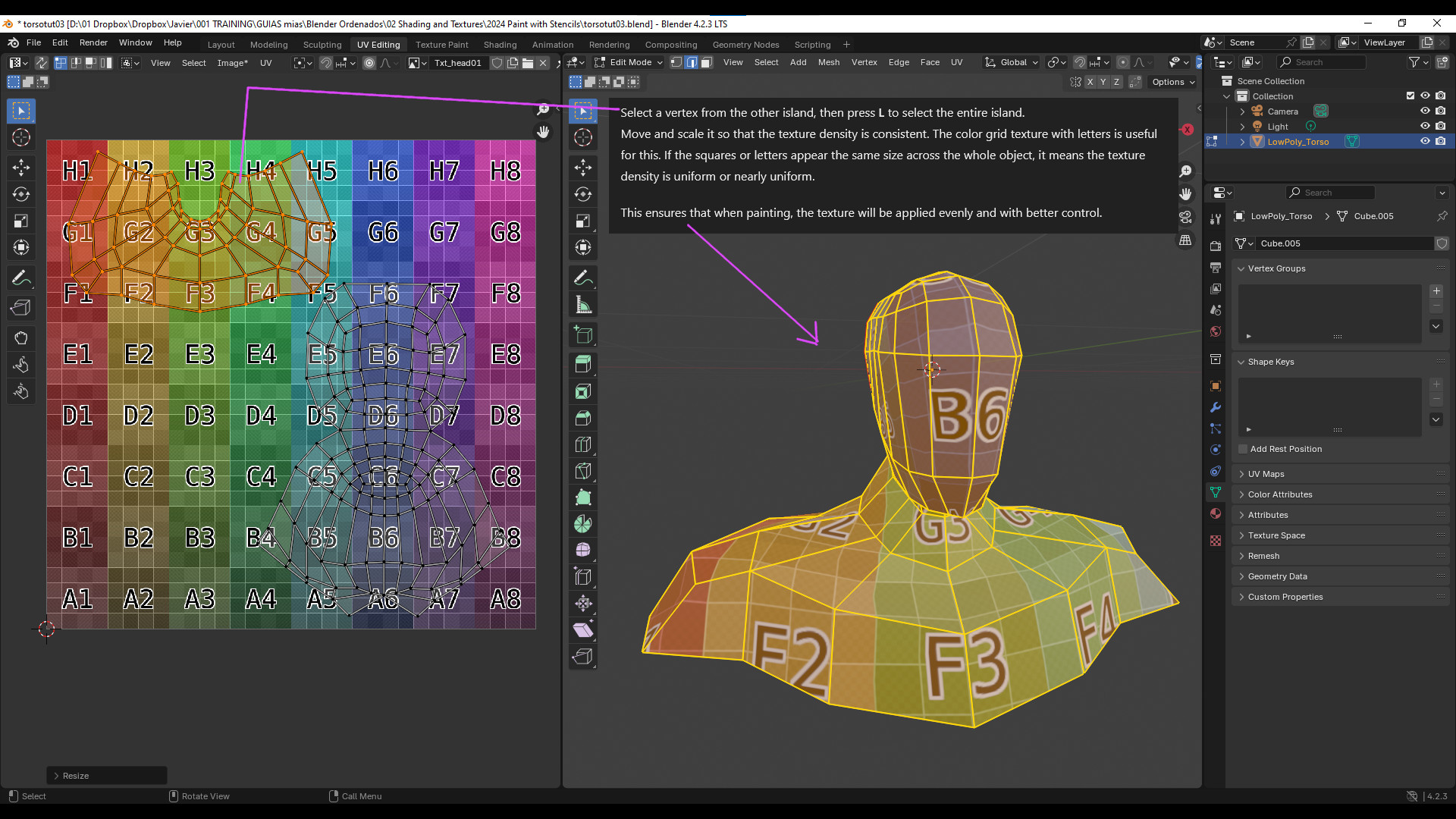
Task: Collapse the Shape Keys panel
Action: coord(1241,362)
